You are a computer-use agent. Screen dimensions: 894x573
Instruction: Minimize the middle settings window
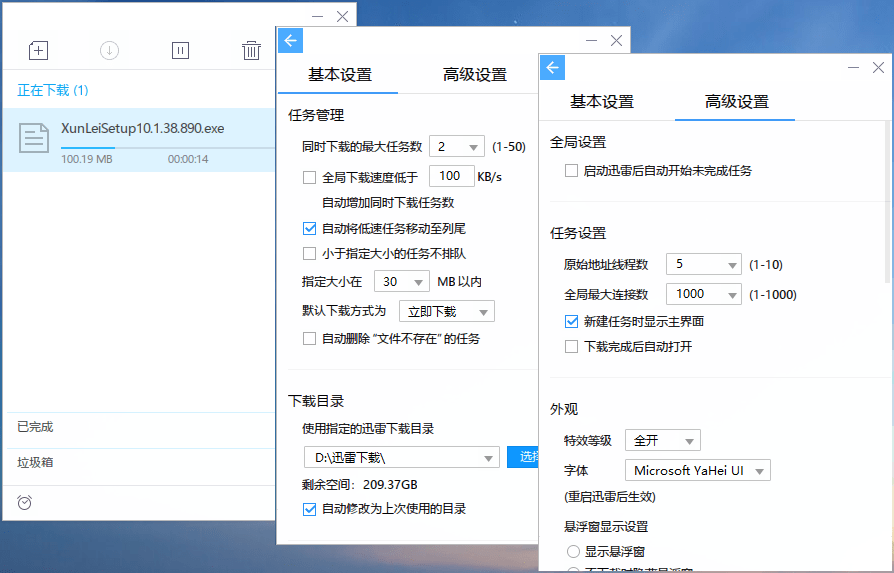coord(591,40)
